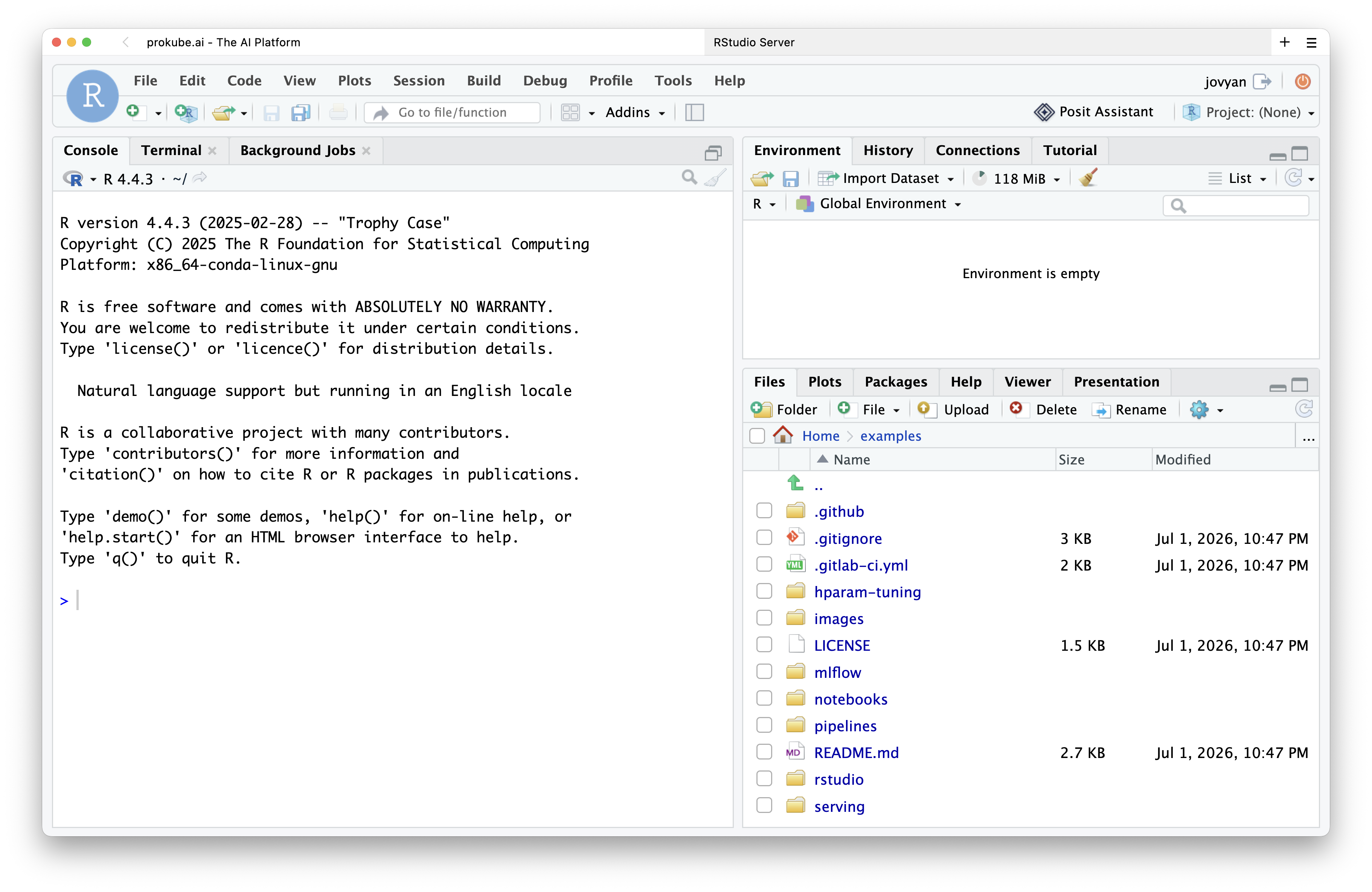Click the console search magnifier icon
The height and width of the screenshot is (892, 1372).
coord(689,178)
